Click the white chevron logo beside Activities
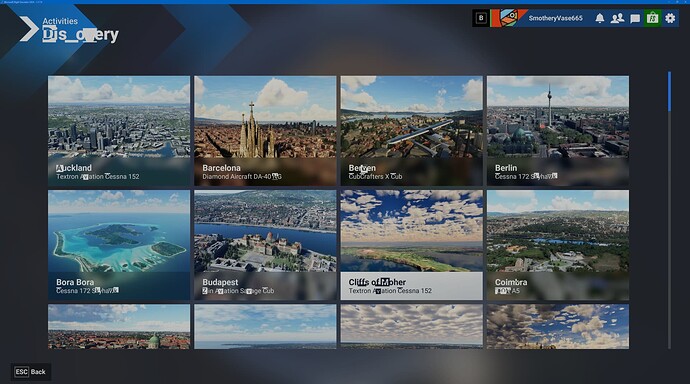 click(x=29, y=29)
